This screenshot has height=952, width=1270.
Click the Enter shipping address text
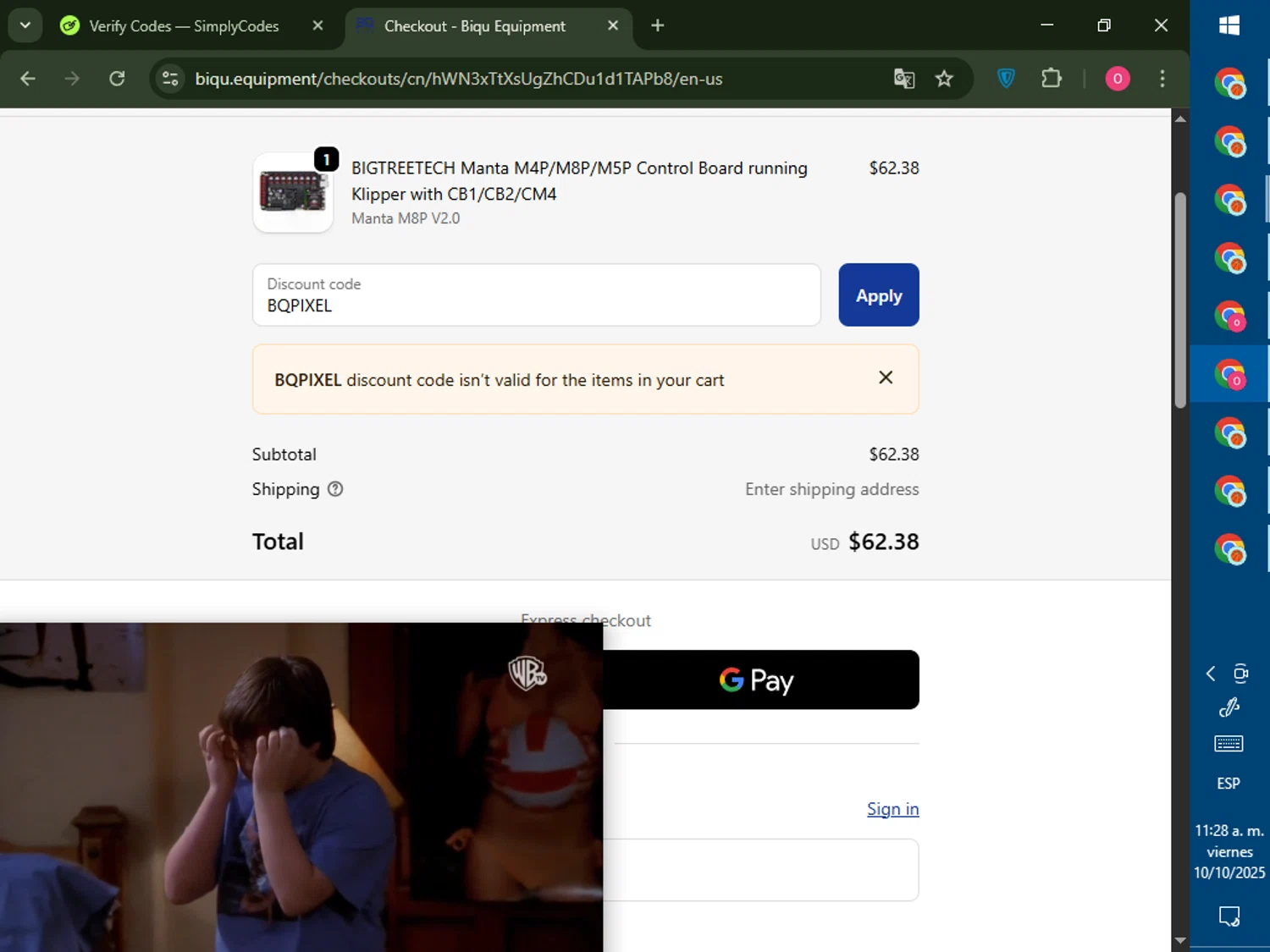831,489
